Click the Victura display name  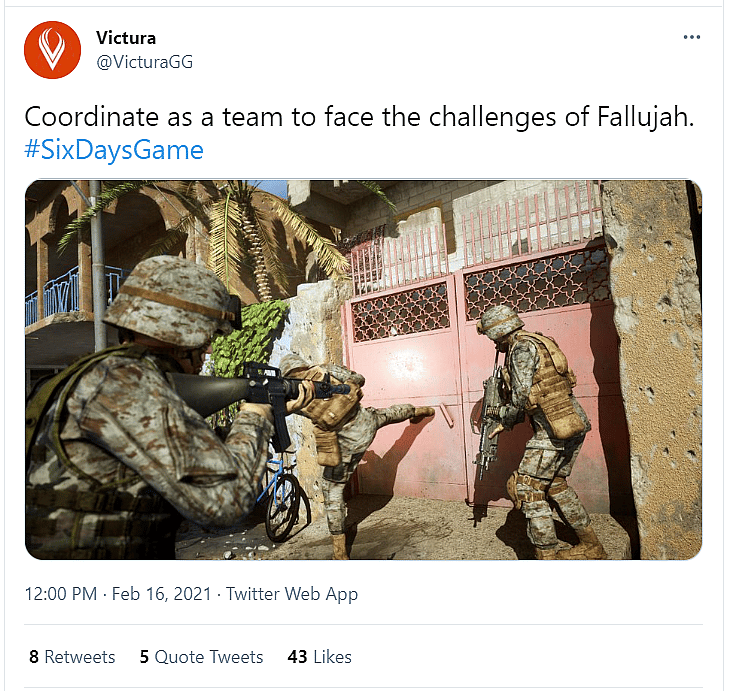(126, 38)
